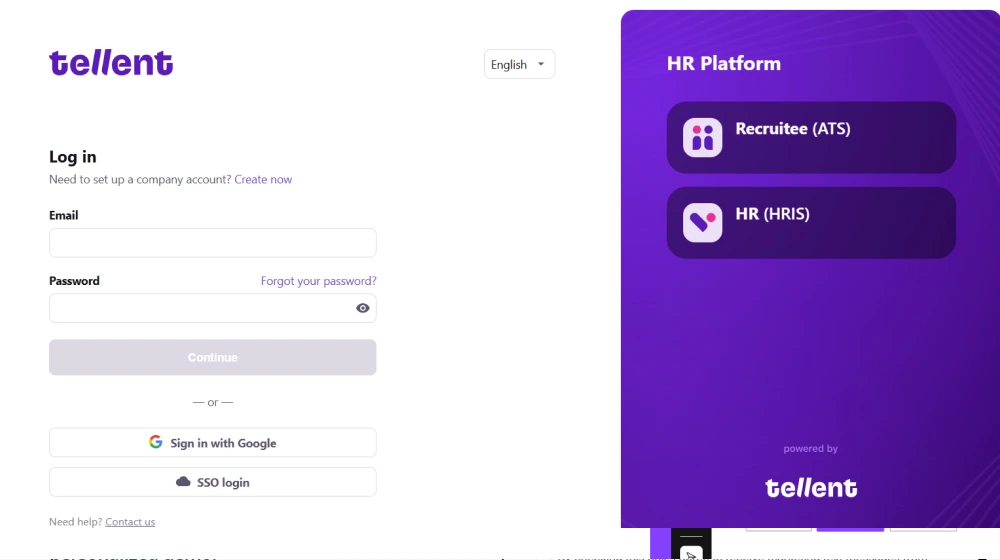
Task: Select the Recruitee (ATS) card
Action: pos(811,138)
